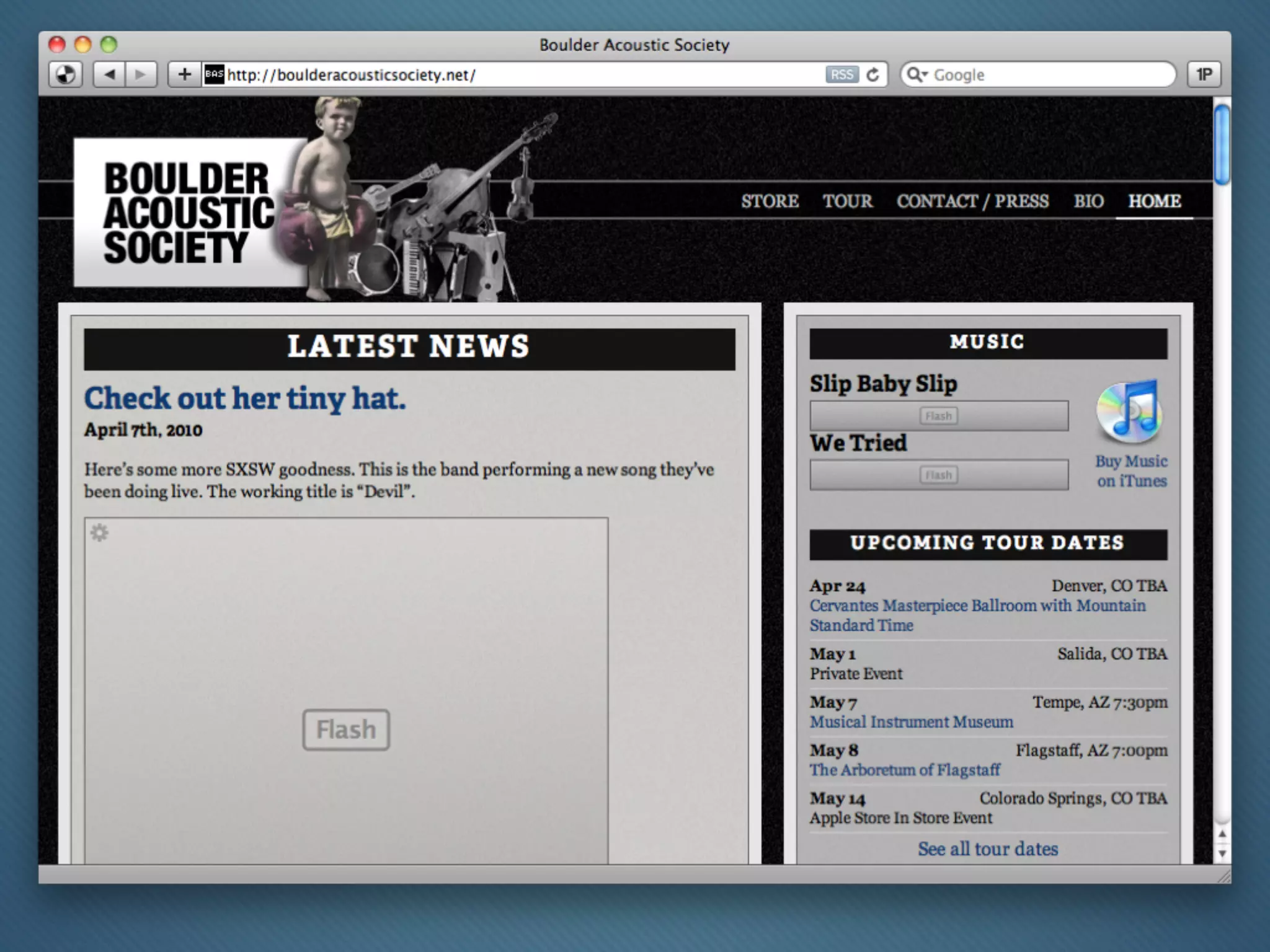The width and height of the screenshot is (1270, 952).
Task: Click the browser Forward arrow button
Action: (141, 75)
